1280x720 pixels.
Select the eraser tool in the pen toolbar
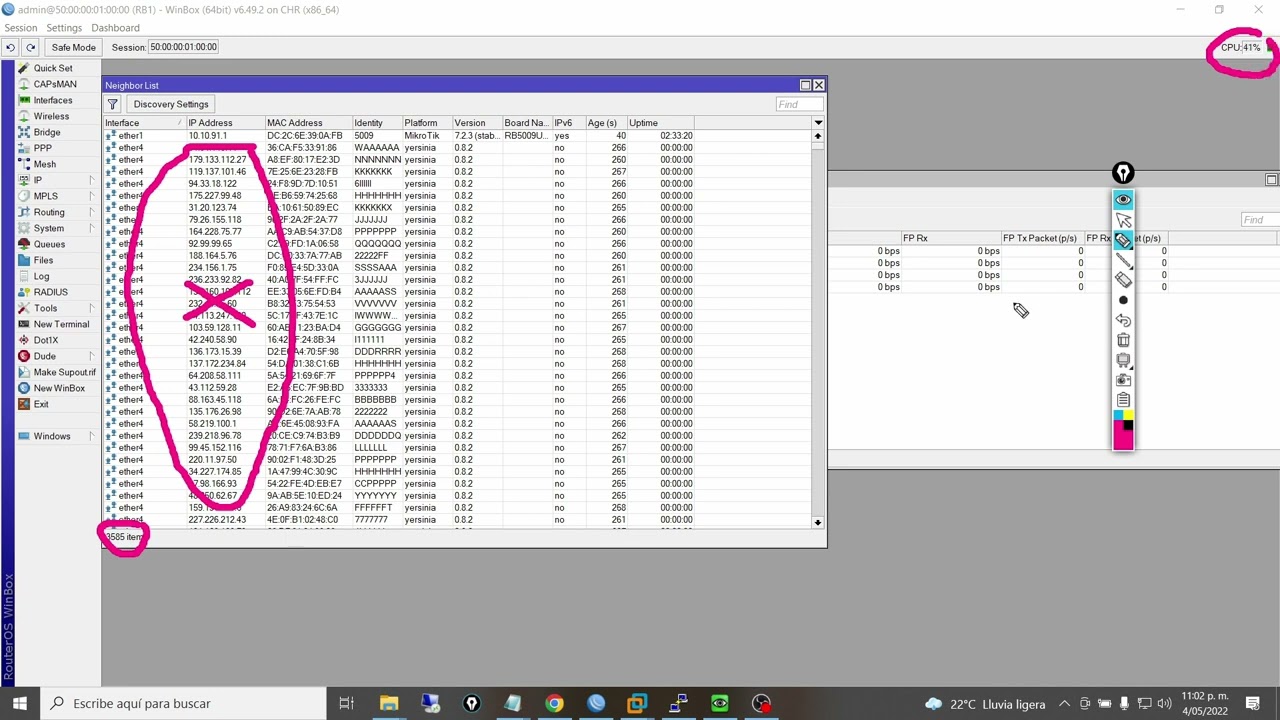click(x=1123, y=280)
